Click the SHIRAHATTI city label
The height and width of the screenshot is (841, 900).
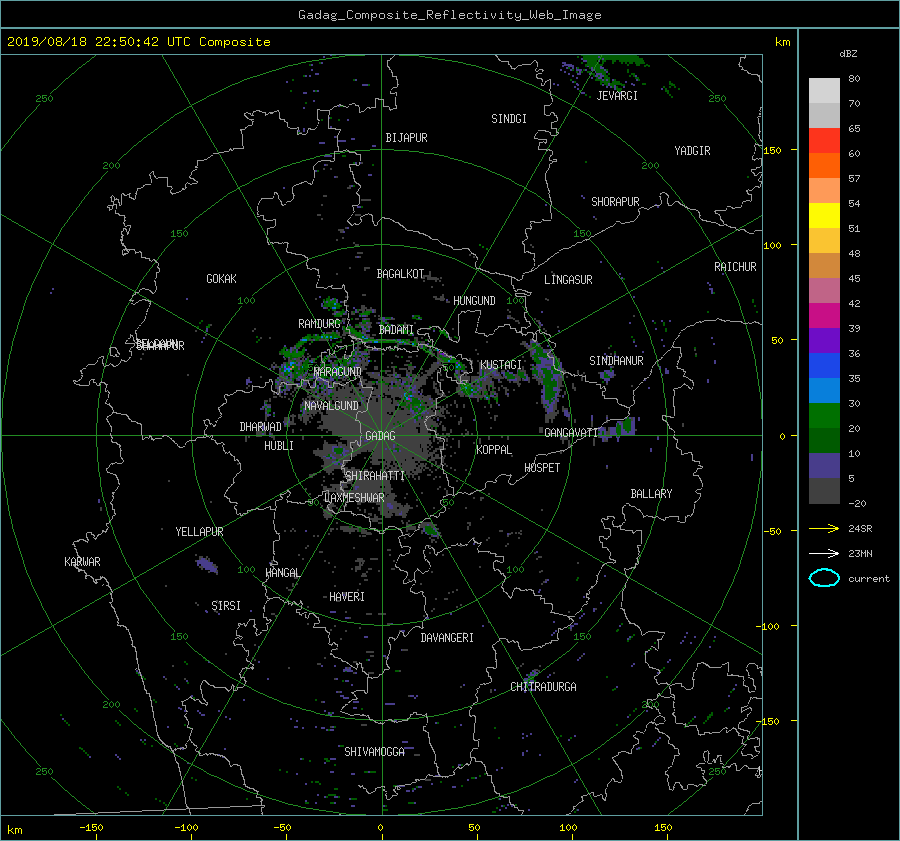[x=375, y=476]
